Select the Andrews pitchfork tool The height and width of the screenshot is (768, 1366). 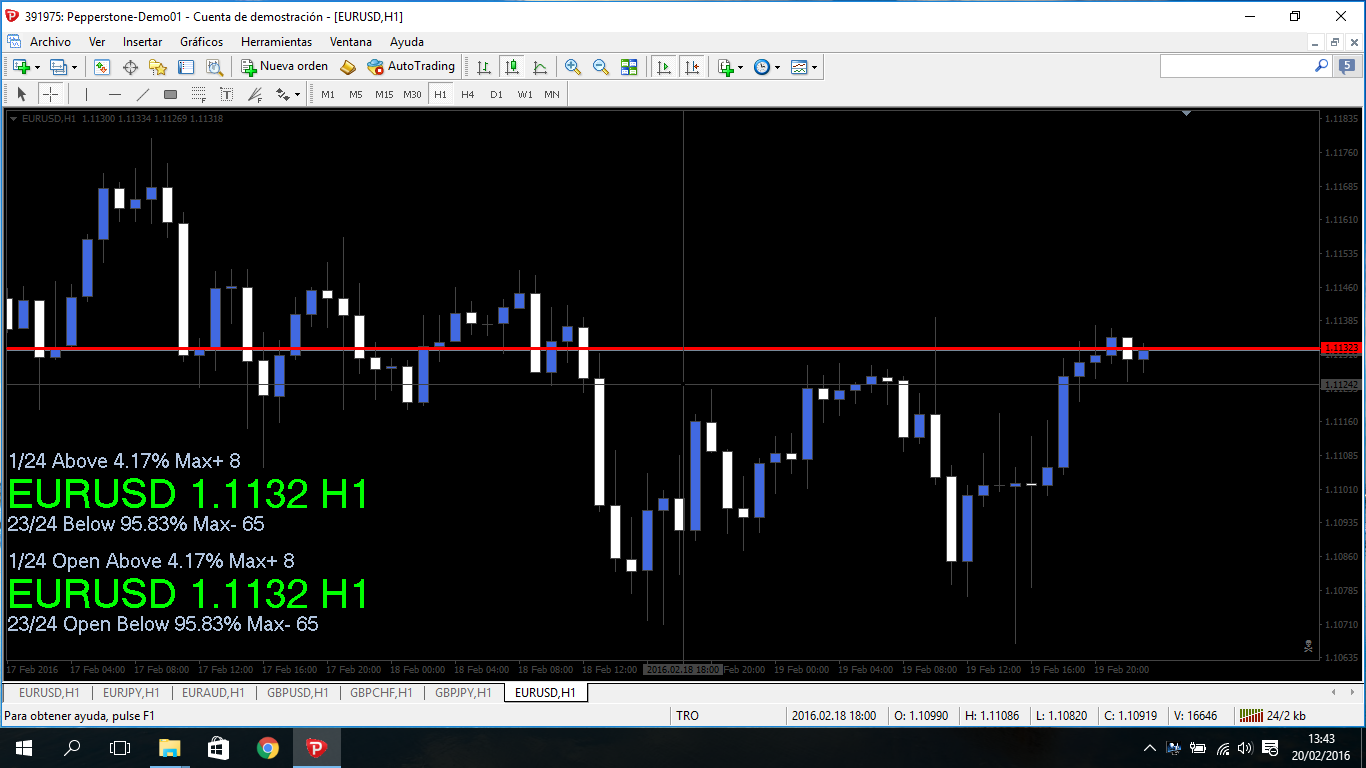tap(255, 94)
